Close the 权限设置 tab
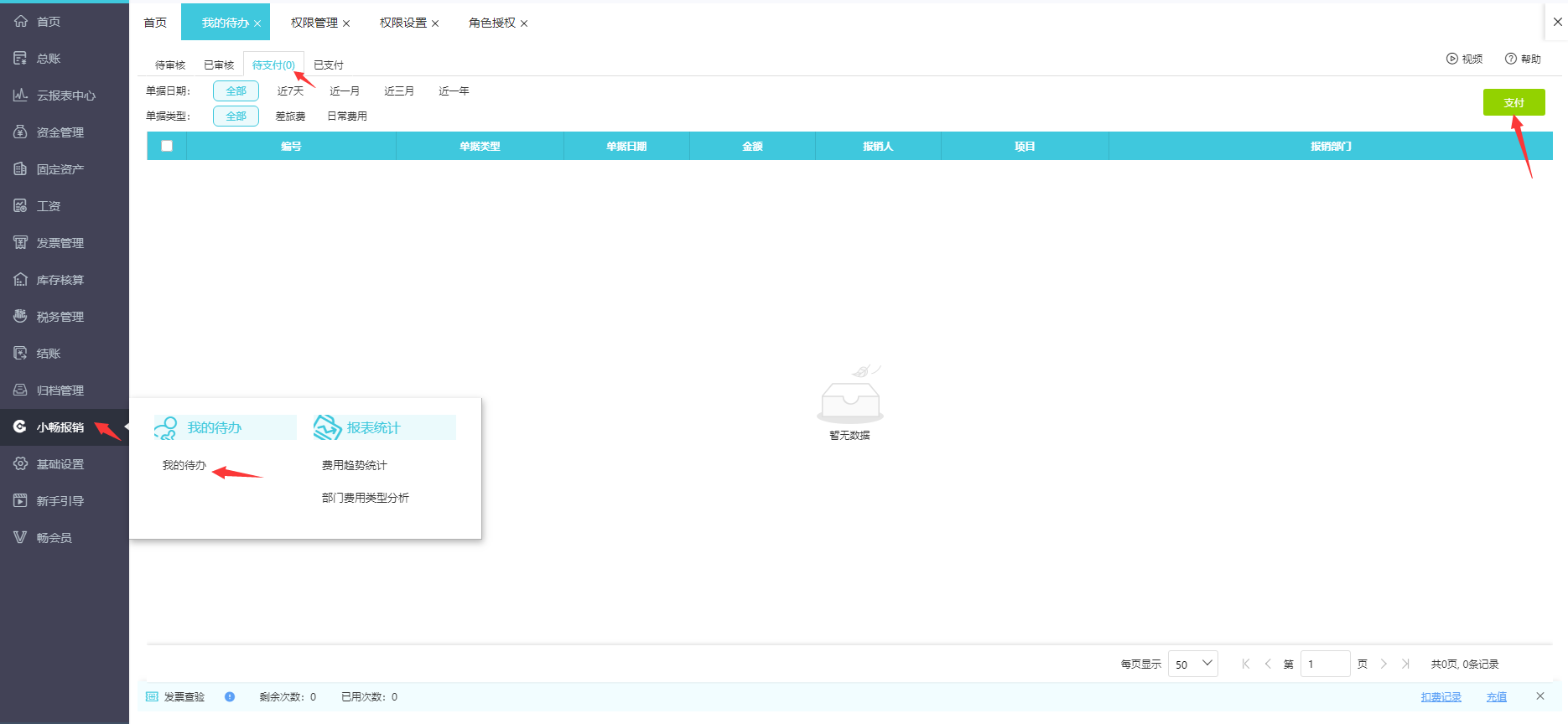This screenshot has height=724, width=1568. coord(435,23)
